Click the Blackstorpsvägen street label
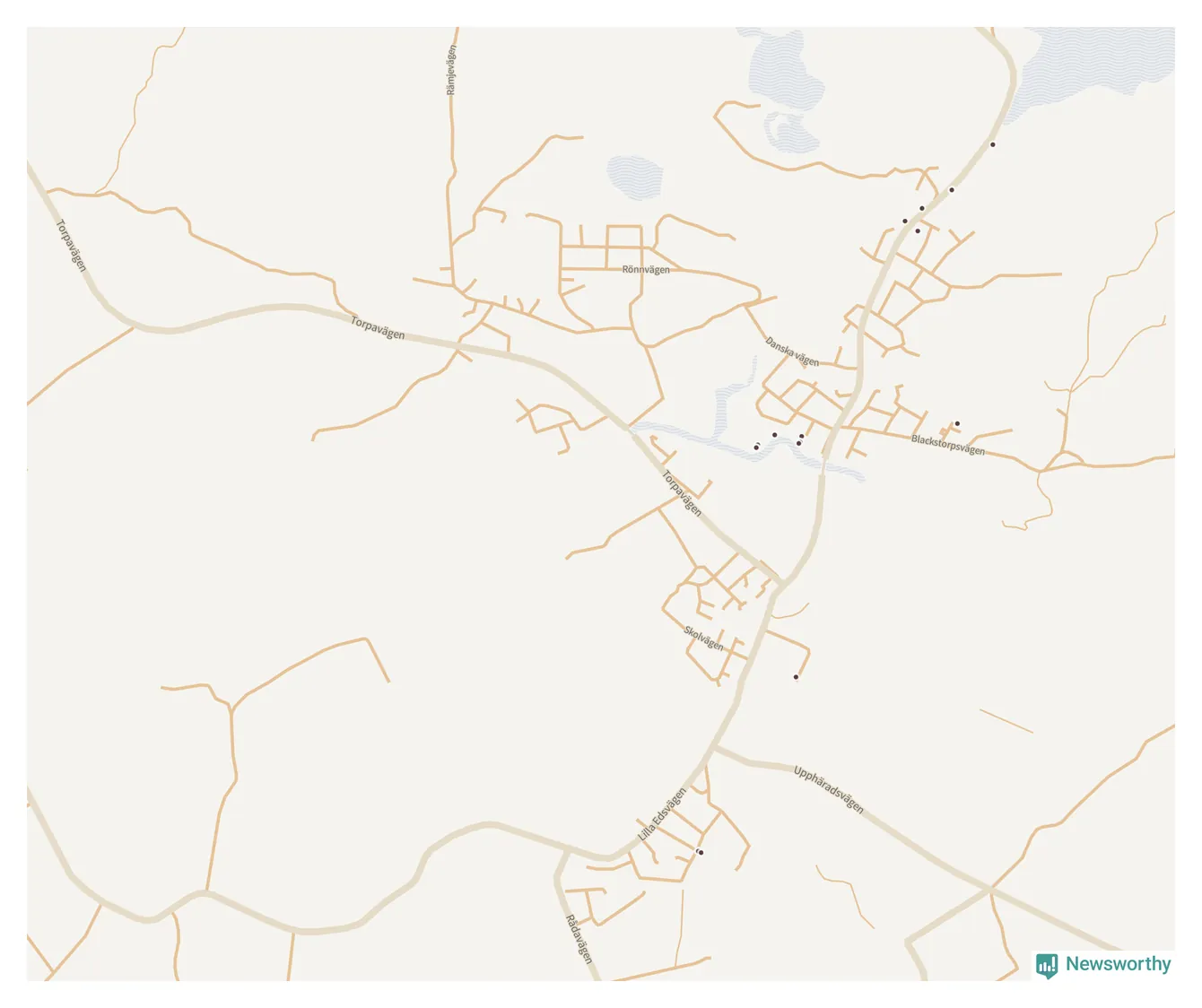This screenshot has width=1202, height=1008. 948,445
